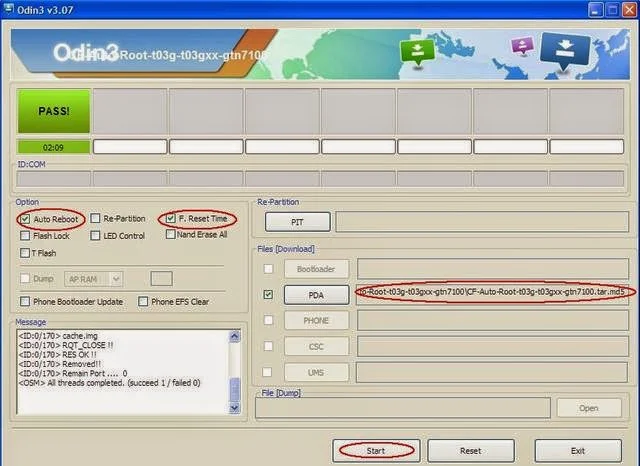Check the box beside UMS button

click(267, 372)
